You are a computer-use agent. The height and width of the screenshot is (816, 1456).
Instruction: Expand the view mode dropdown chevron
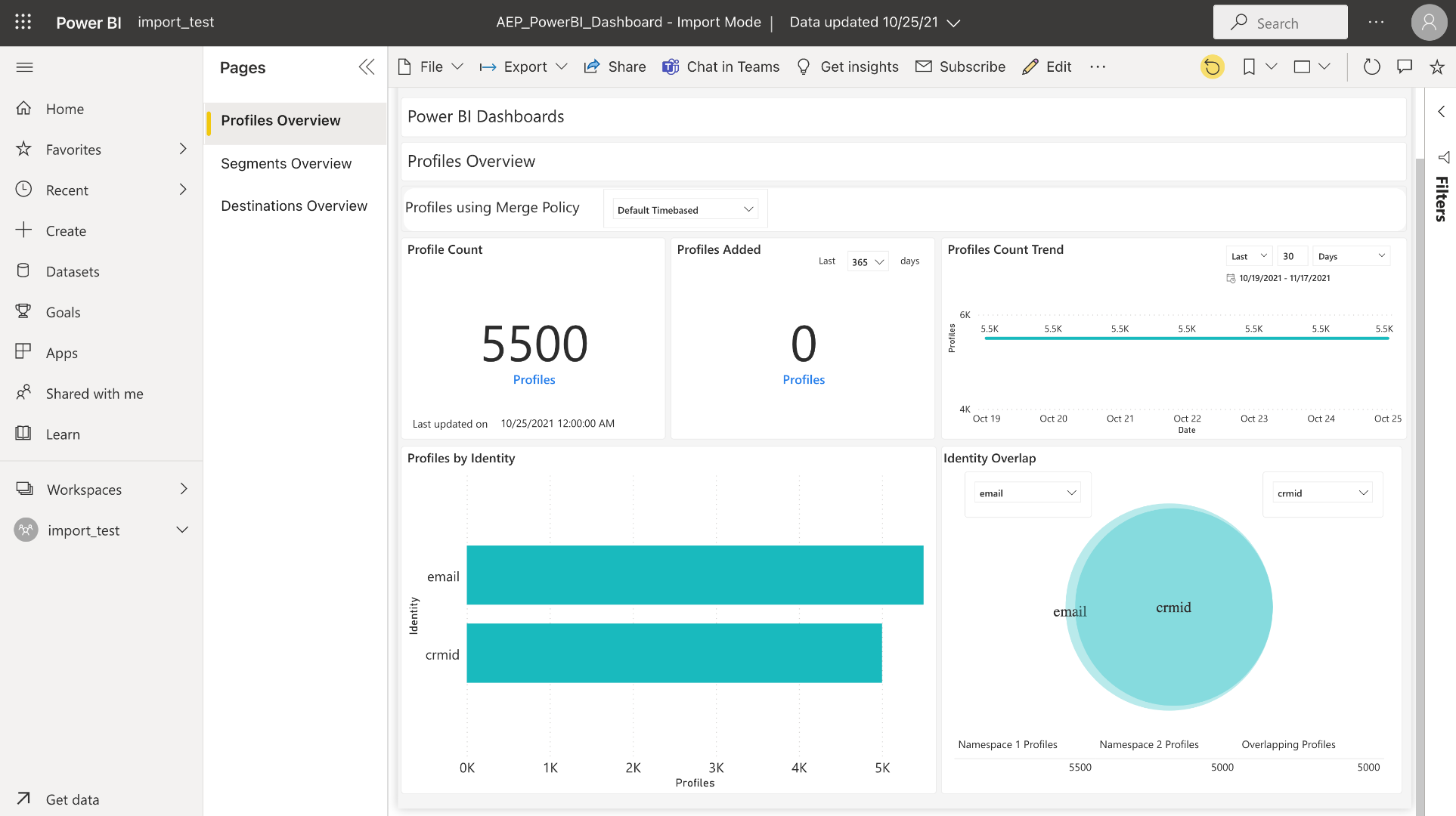(x=1324, y=67)
